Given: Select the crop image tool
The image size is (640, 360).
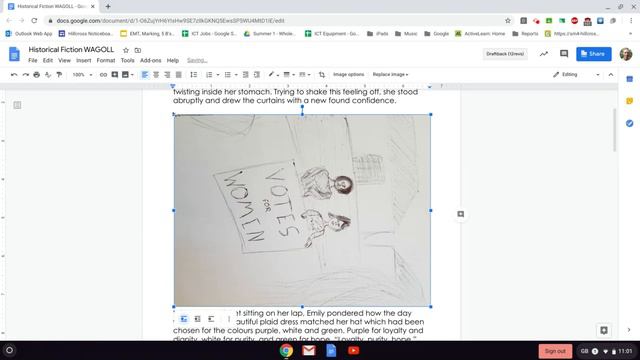Looking at the screenshot, I should [x=322, y=75].
